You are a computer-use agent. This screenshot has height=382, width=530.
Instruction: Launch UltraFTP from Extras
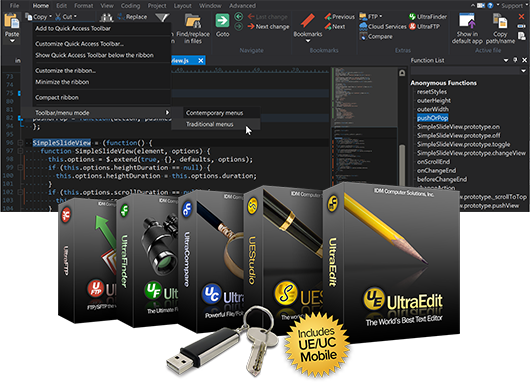tap(425, 26)
